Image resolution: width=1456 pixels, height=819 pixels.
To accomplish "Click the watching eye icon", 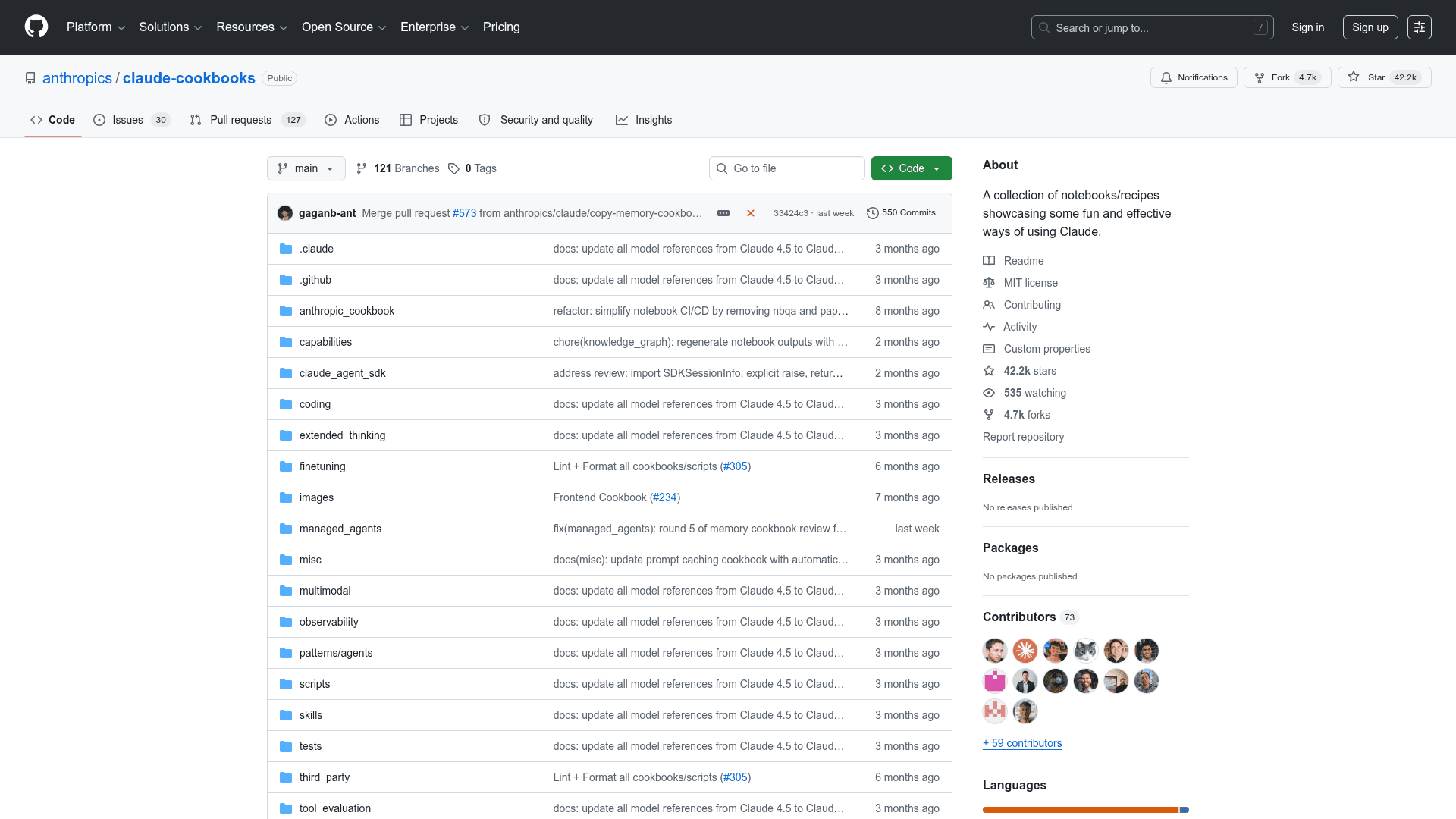I will click(x=989, y=393).
